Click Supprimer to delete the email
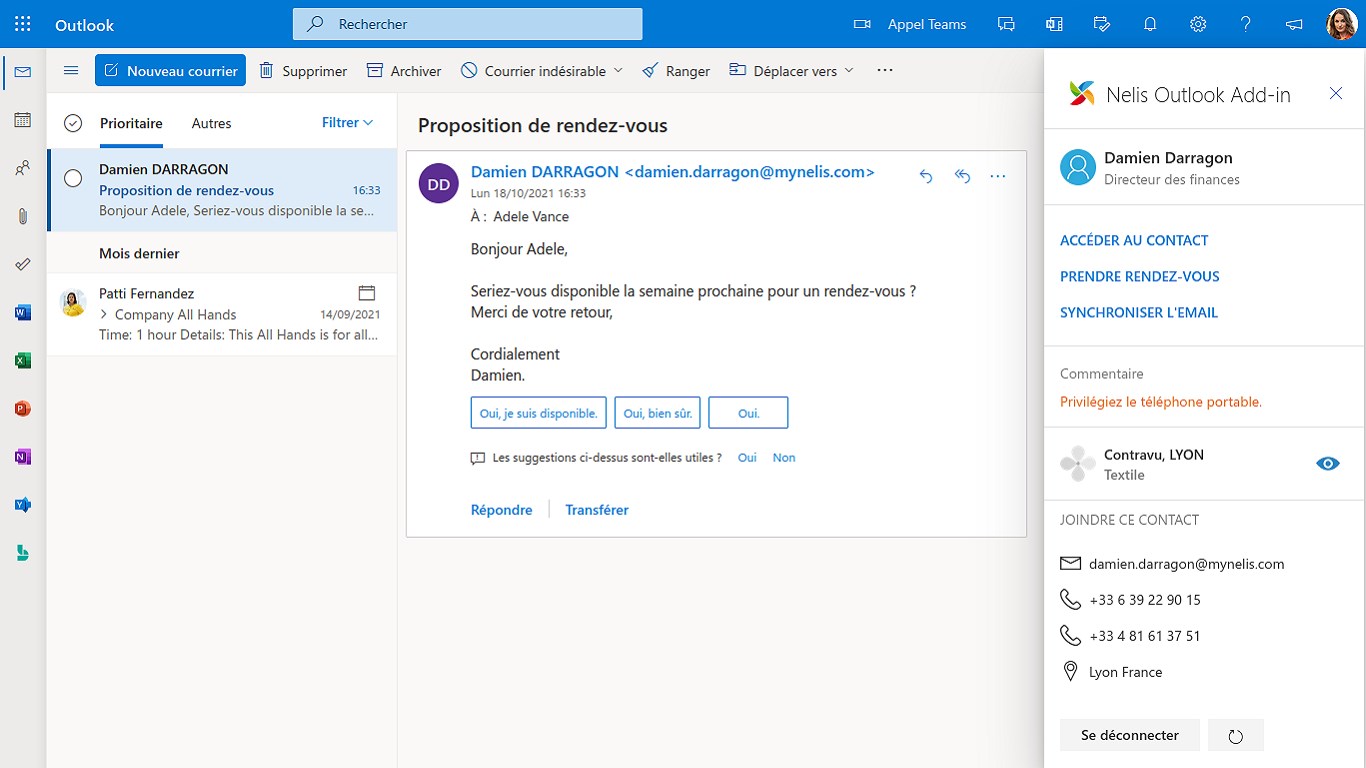 coord(303,70)
